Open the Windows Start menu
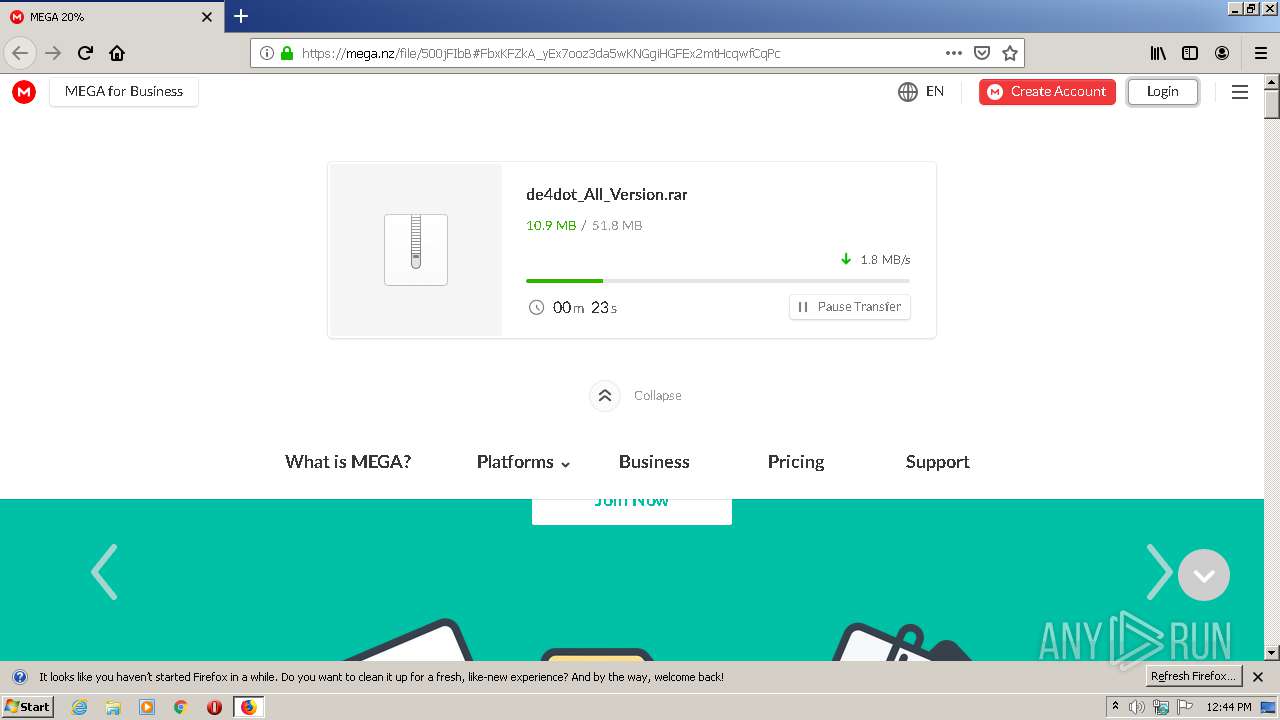The width and height of the screenshot is (1280, 720). click(27, 707)
